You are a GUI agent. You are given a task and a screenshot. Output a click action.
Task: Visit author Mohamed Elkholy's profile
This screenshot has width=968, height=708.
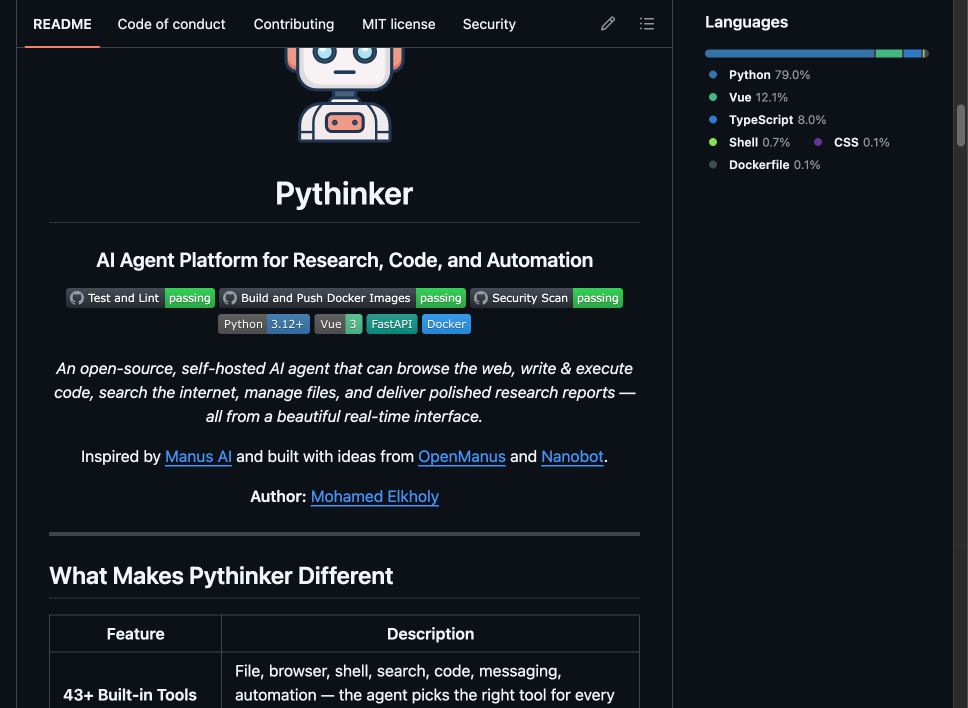tap(374, 496)
